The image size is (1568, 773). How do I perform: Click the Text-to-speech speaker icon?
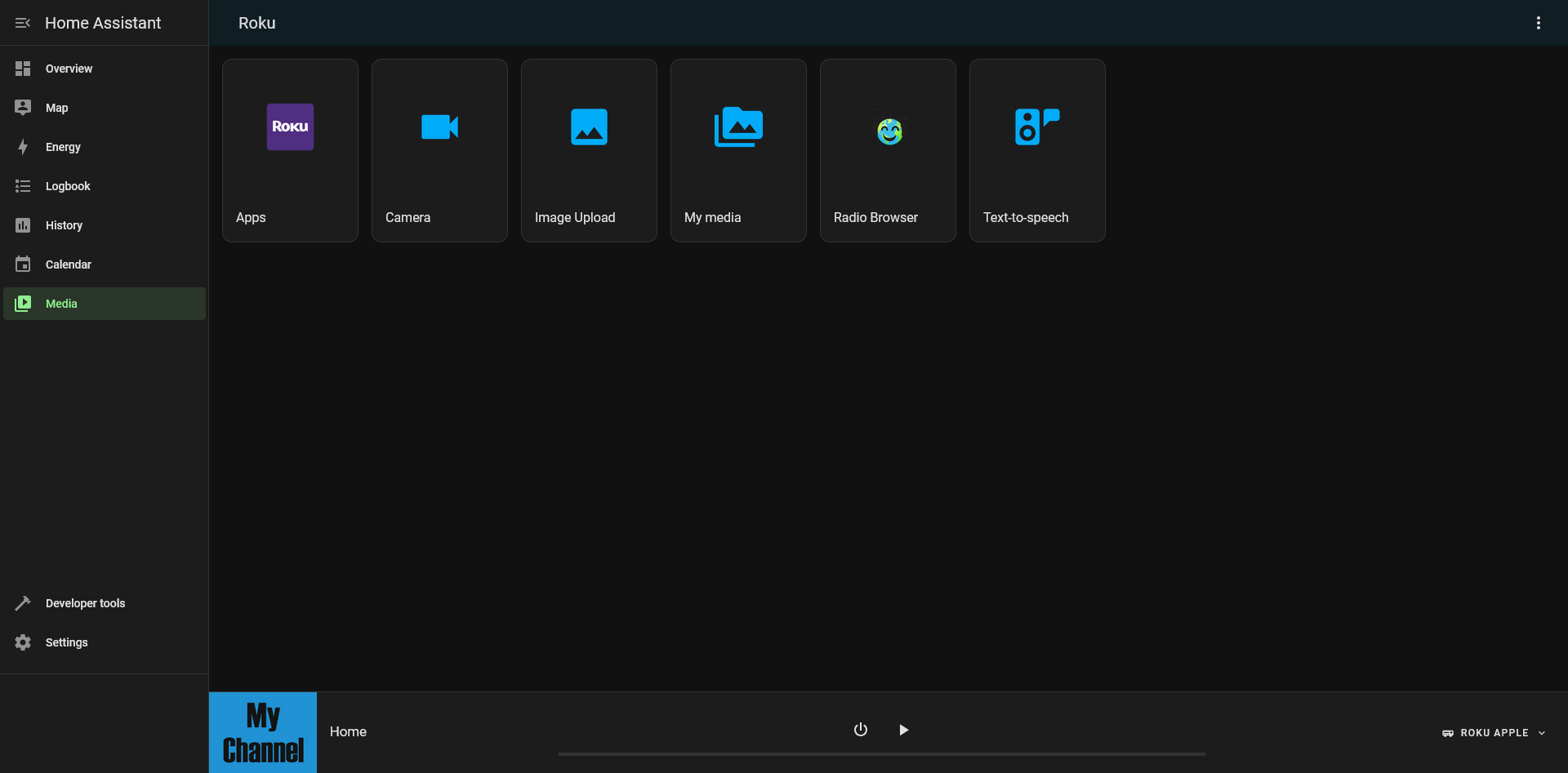[1037, 127]
